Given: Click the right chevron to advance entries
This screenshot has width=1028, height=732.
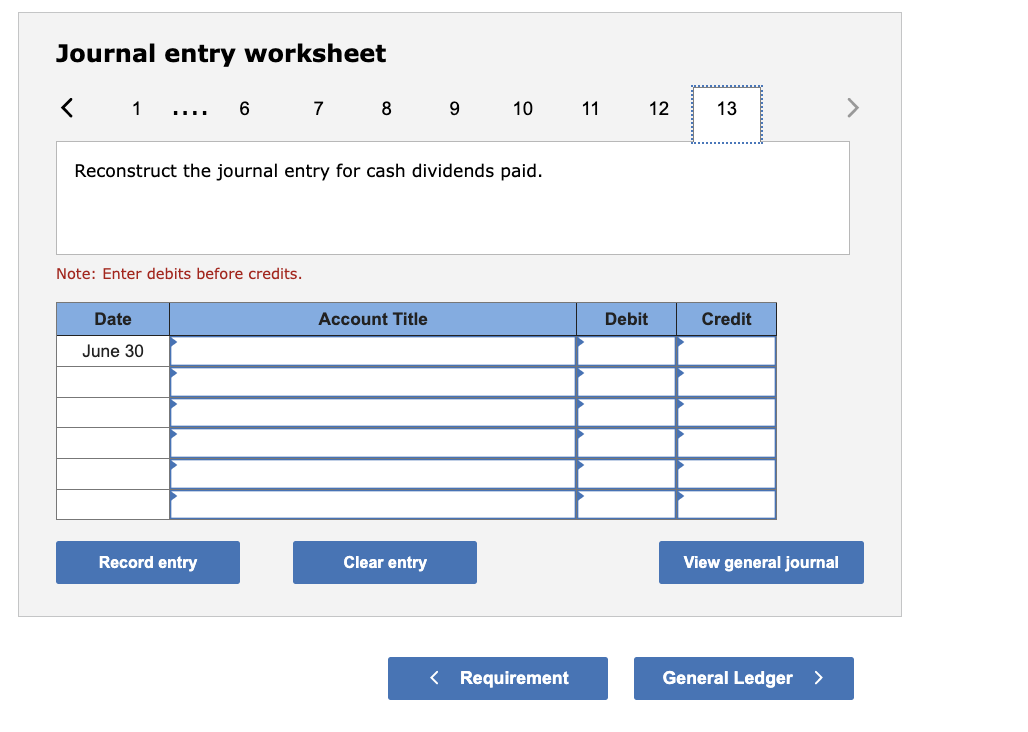Looking at the screenshot, I should point(852,107).
